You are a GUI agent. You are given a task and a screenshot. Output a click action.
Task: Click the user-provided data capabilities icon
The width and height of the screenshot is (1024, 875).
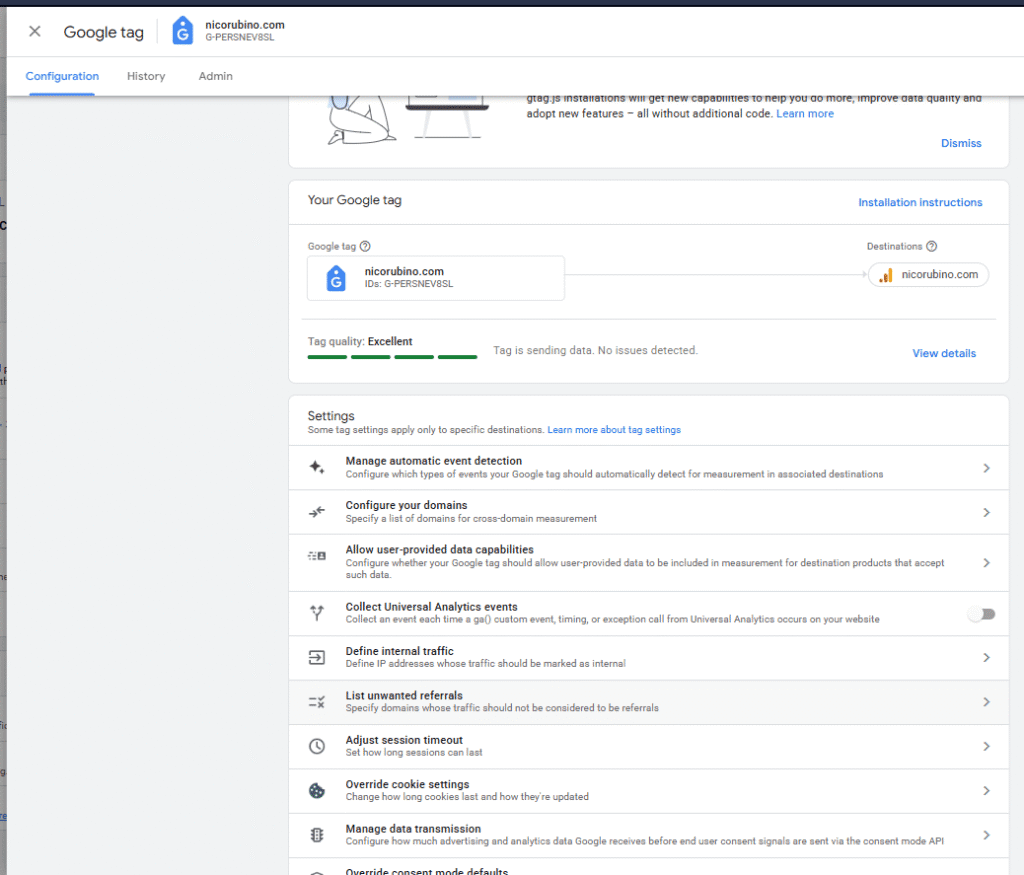[x=317, y=556]
